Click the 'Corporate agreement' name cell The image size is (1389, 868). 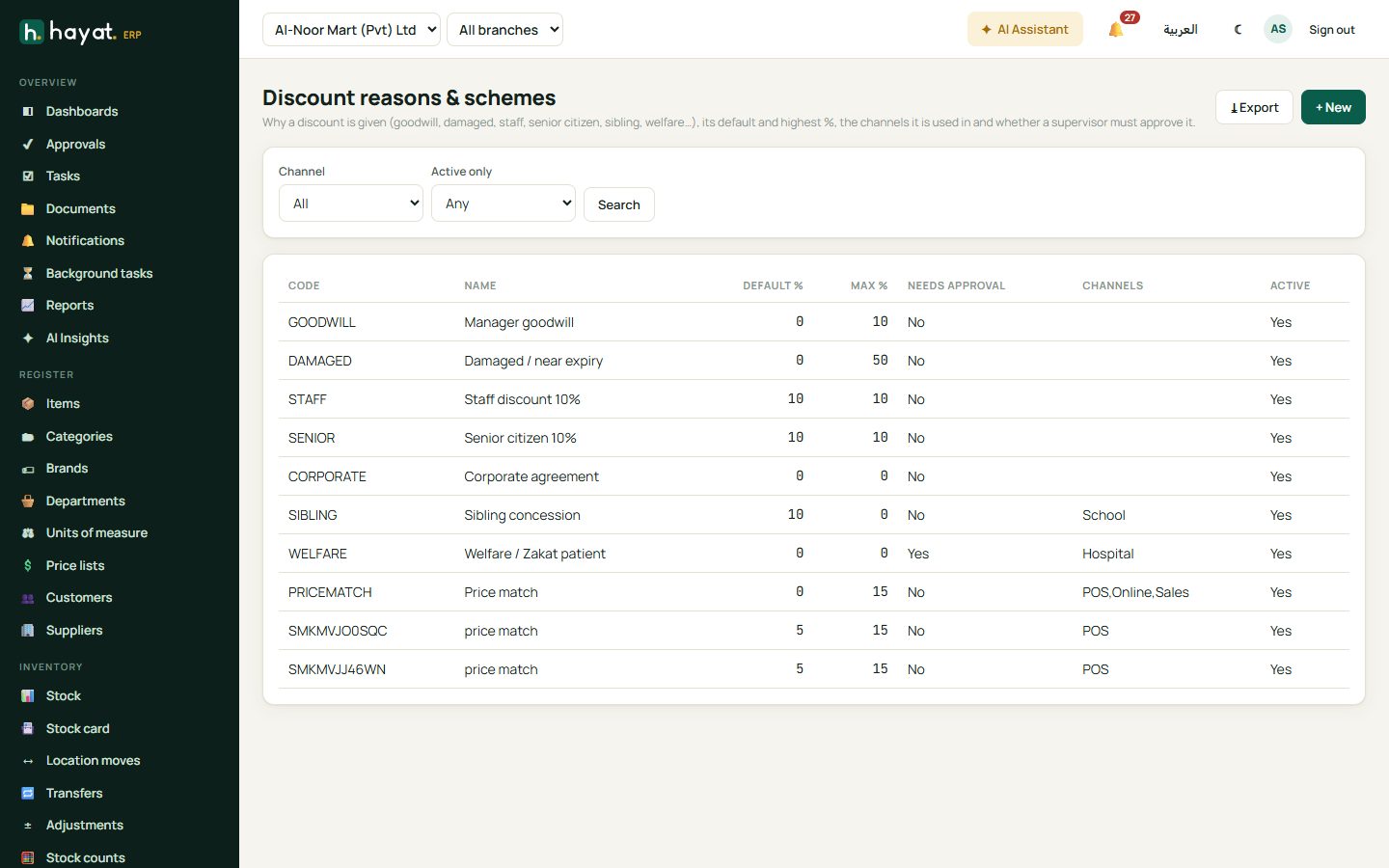pyautogui.click(x=531, y=476)
